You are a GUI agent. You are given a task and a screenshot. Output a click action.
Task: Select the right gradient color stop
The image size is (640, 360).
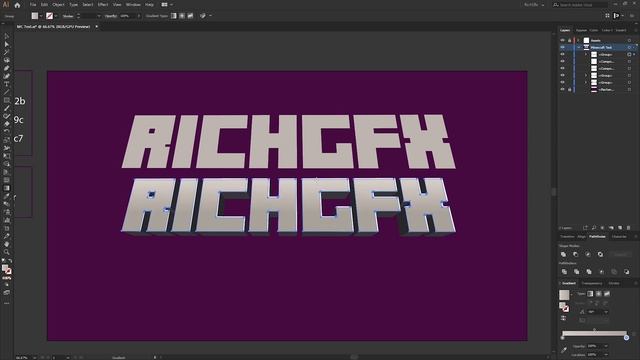626,338
